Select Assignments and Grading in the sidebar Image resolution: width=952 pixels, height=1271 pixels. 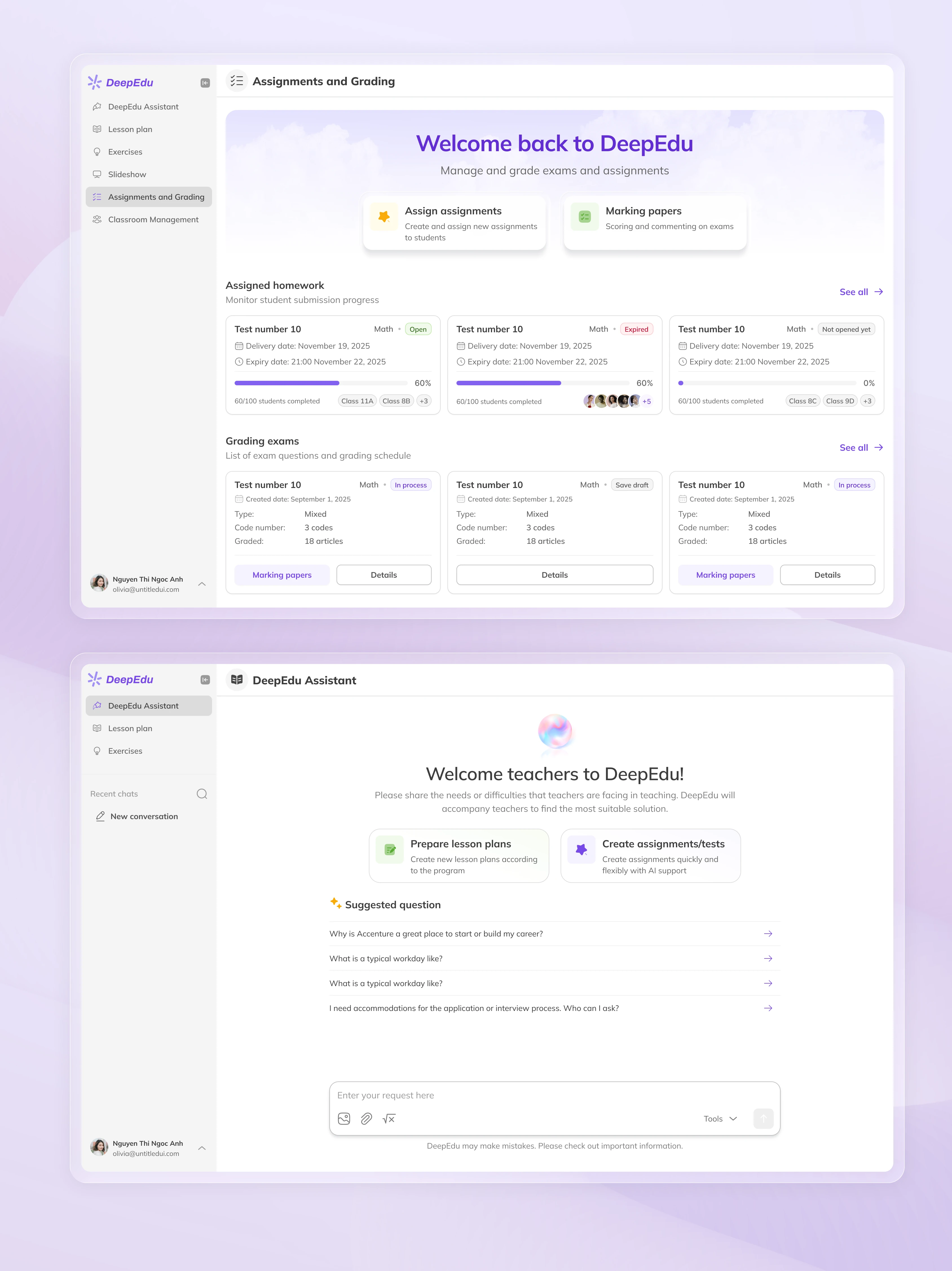[x=149, y=197]
